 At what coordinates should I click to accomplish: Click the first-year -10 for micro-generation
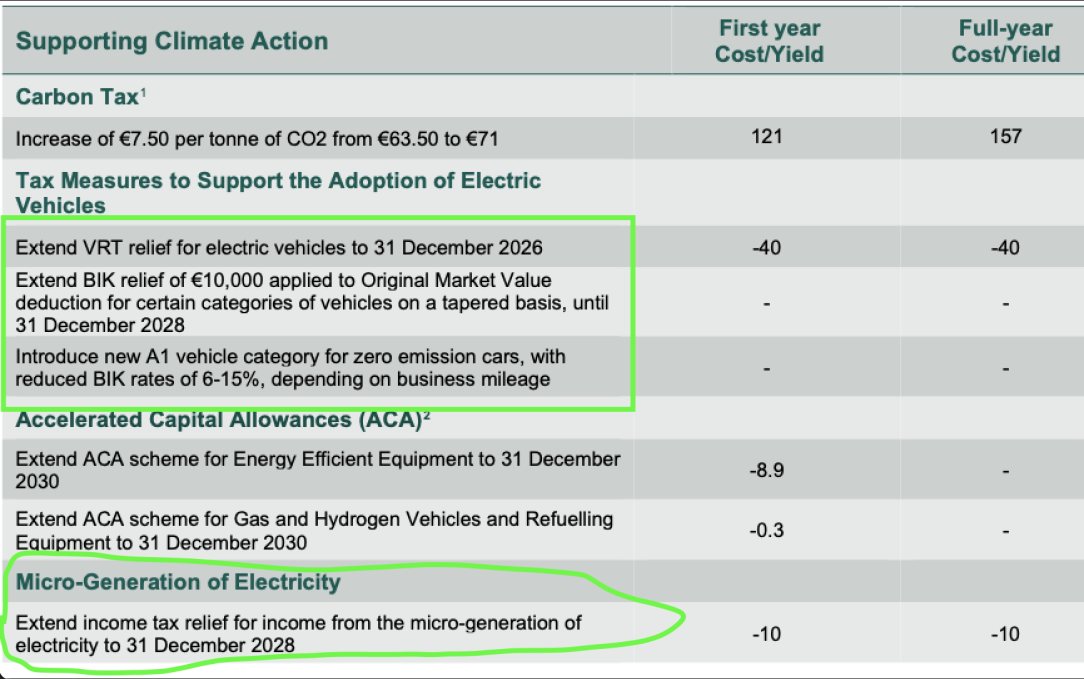coord(767,633)
